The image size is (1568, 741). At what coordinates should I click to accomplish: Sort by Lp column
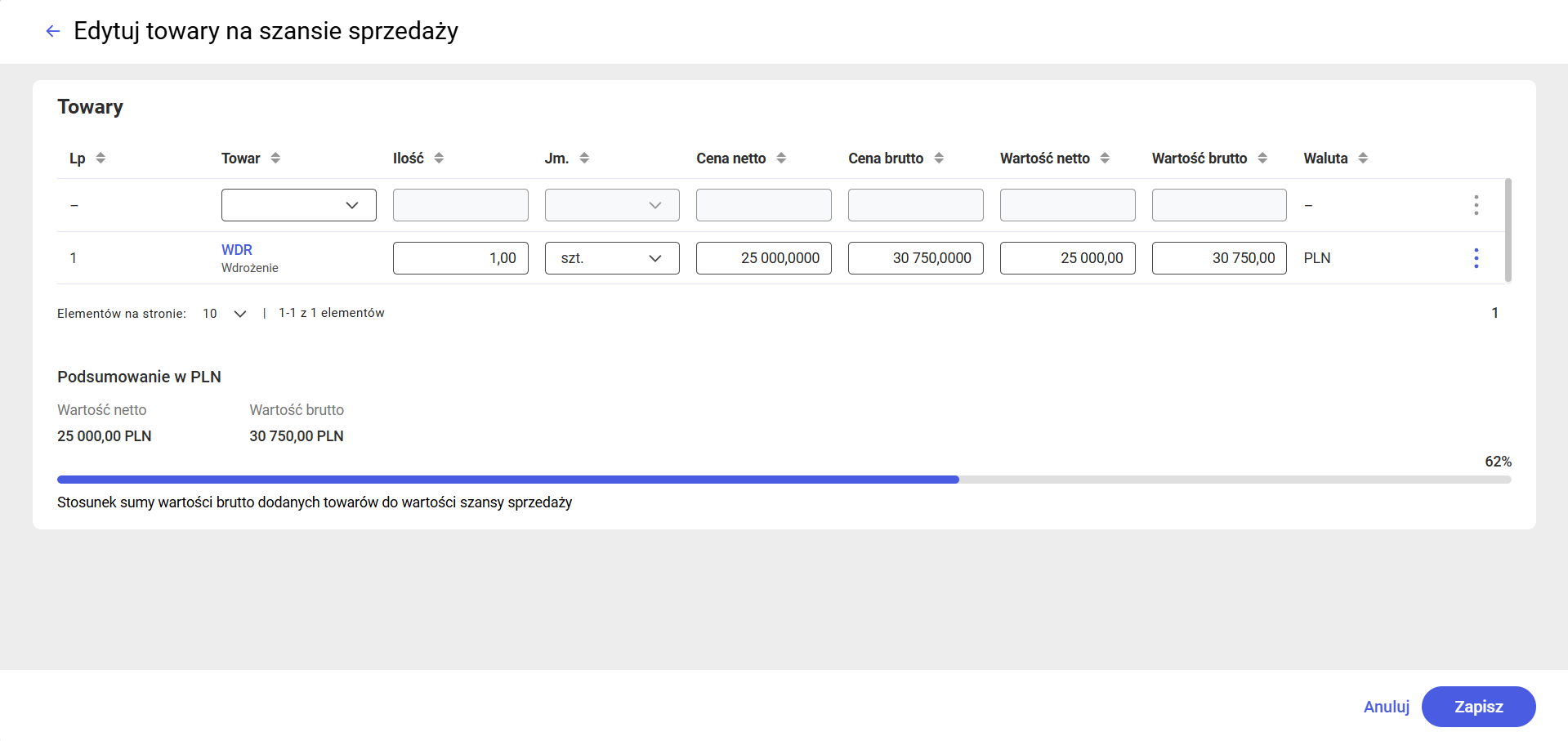101,158
